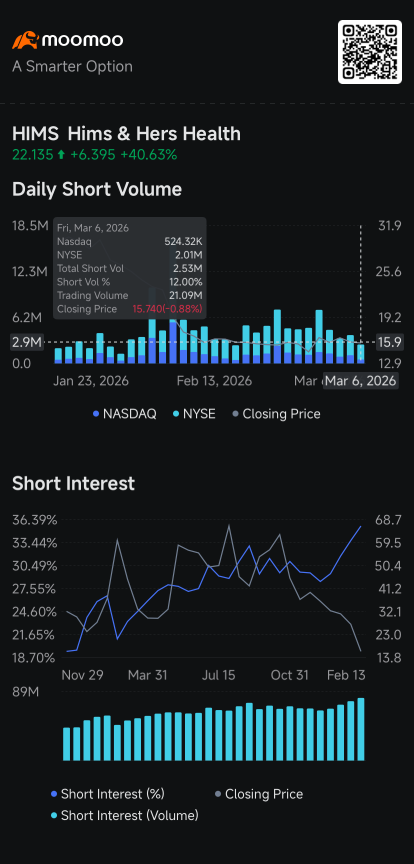Select the tallest short volume bar
Viewport: 414px width, 864px height.
pos(153,325)
